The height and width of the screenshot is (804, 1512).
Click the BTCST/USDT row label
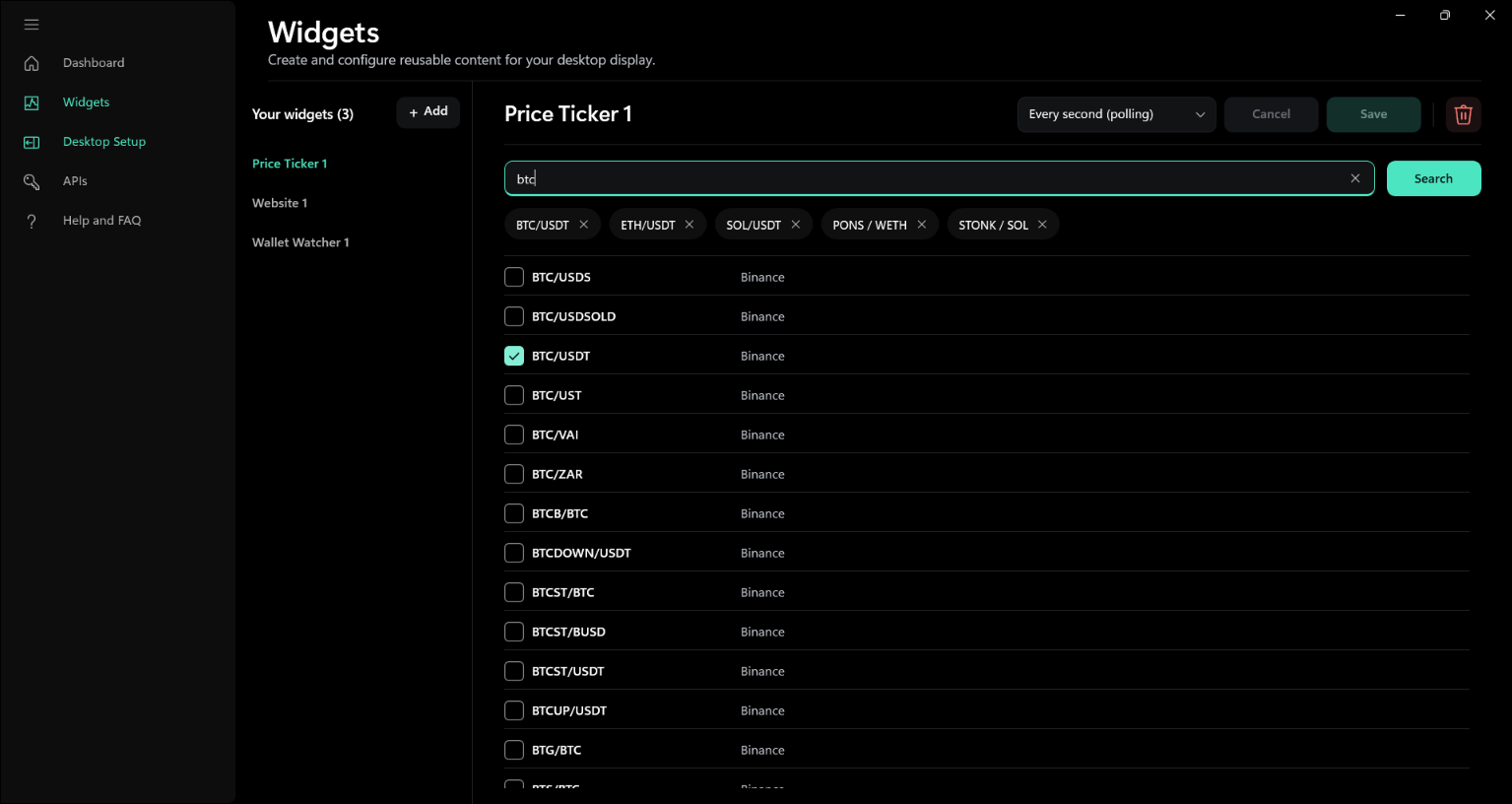568,671
